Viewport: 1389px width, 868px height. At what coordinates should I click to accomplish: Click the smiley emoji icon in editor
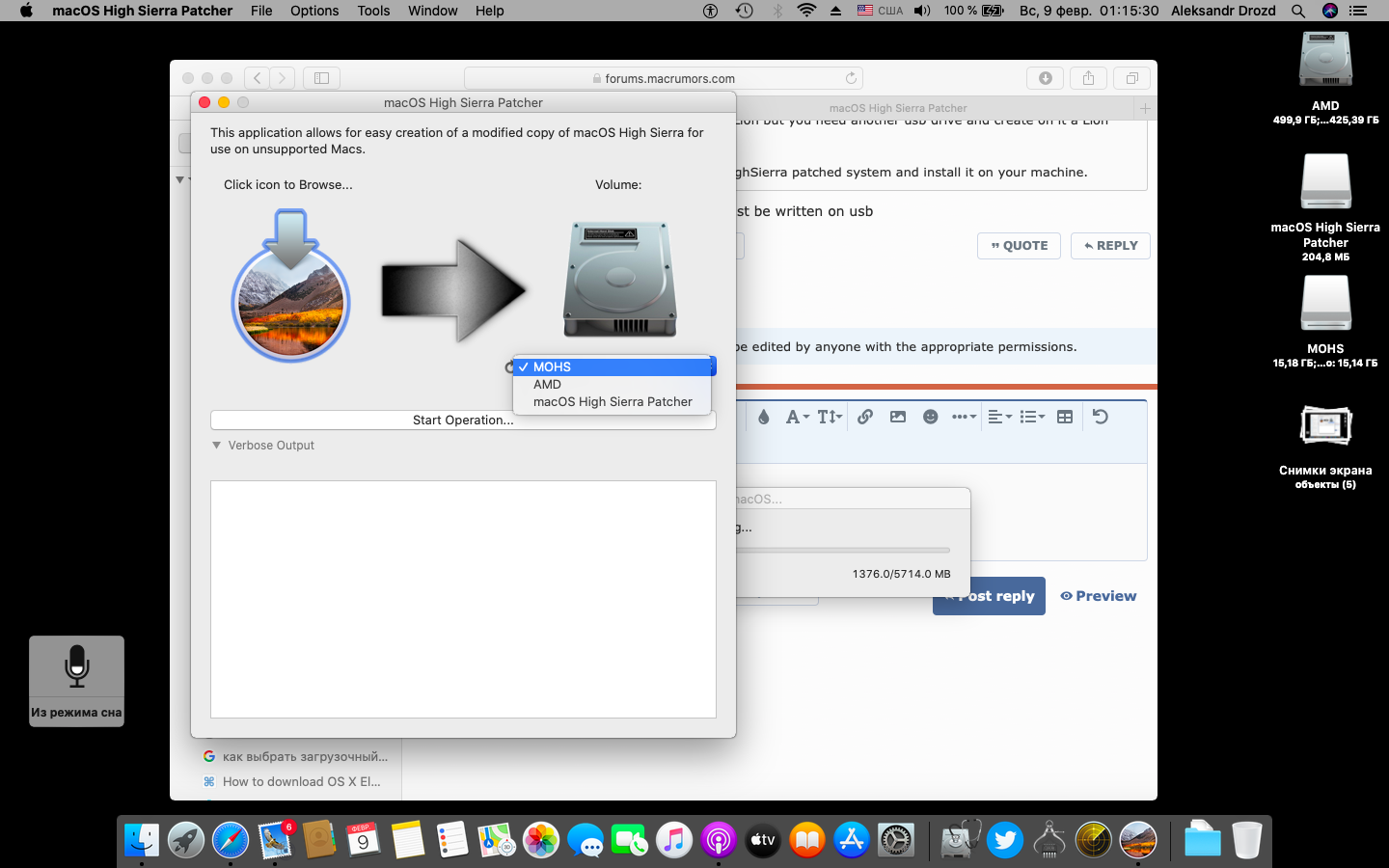tap(931, 417)
